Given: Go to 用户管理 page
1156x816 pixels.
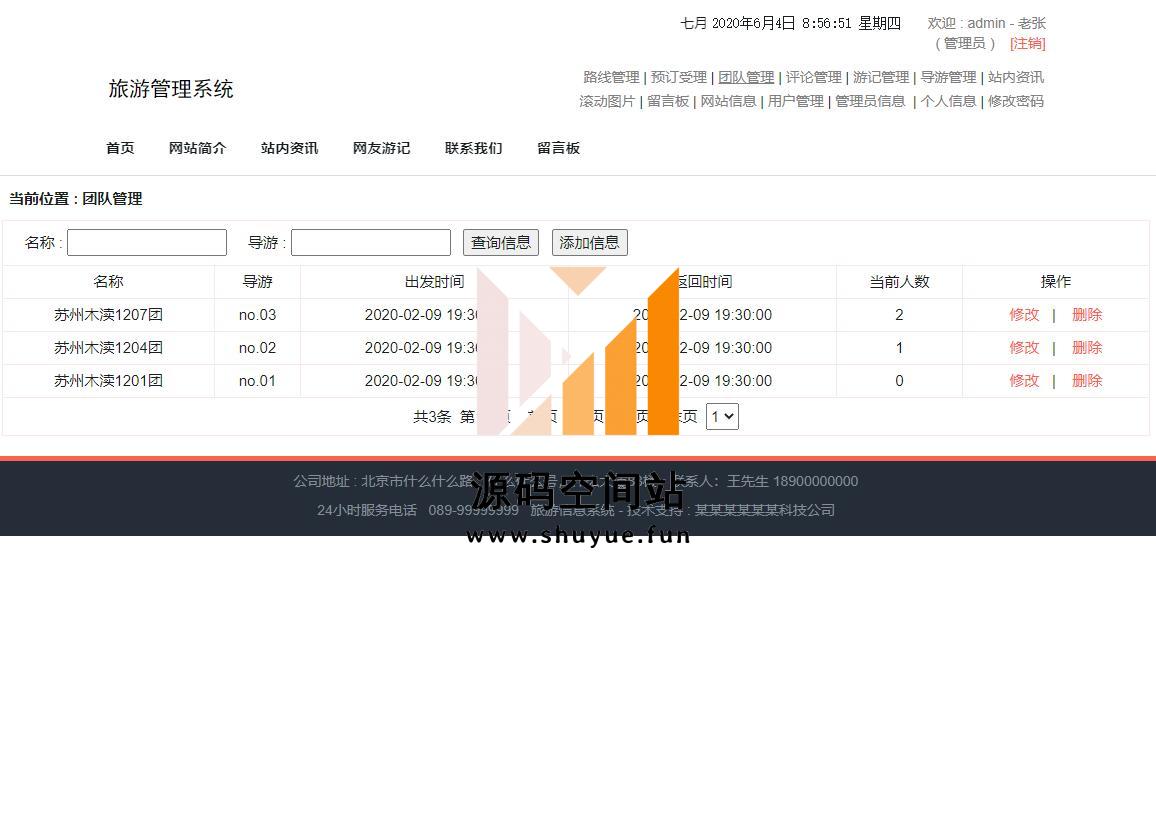Looking at the screenshot, I should (x=795, y=101).
